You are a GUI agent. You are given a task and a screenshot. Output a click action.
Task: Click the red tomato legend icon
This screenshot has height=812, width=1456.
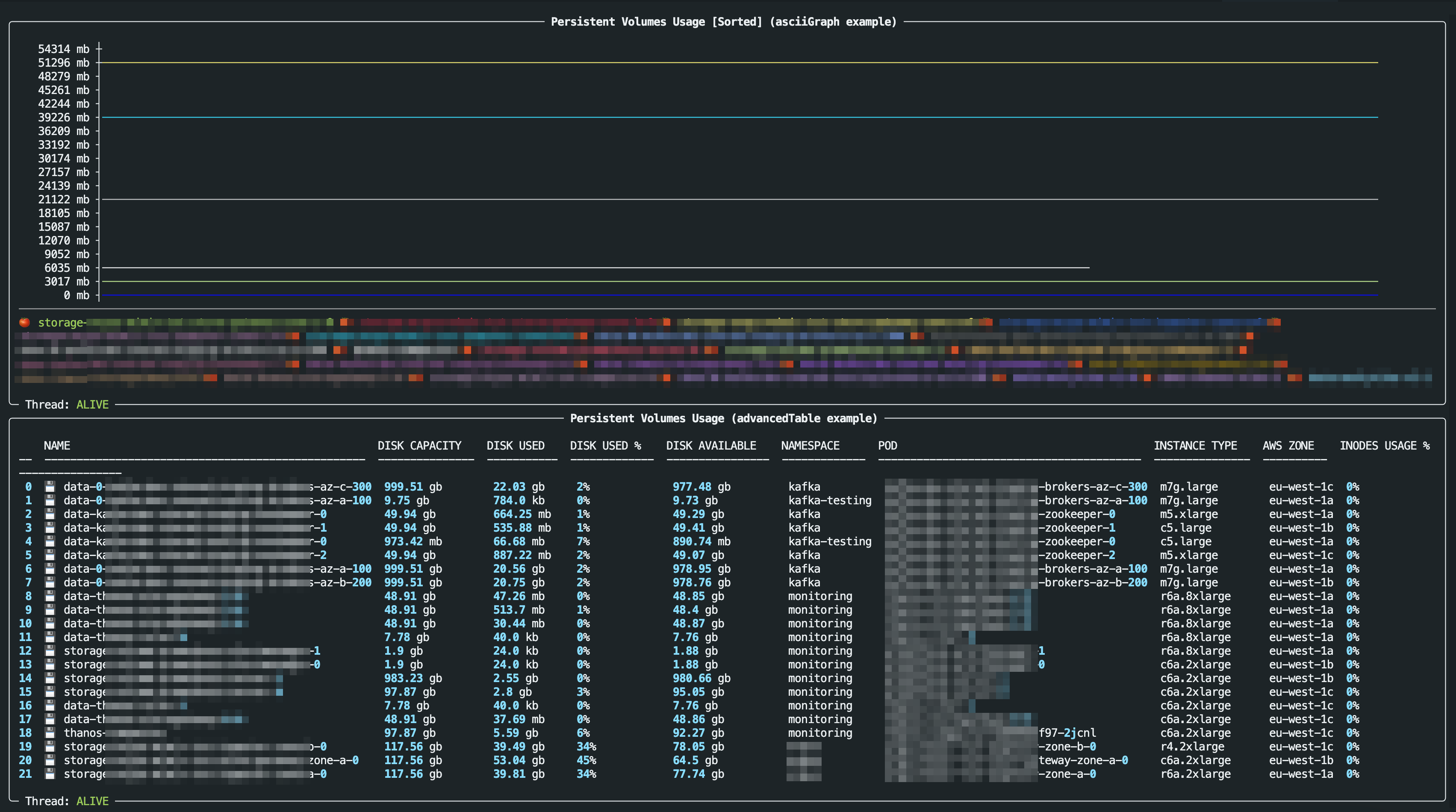[x=24, y=322]
